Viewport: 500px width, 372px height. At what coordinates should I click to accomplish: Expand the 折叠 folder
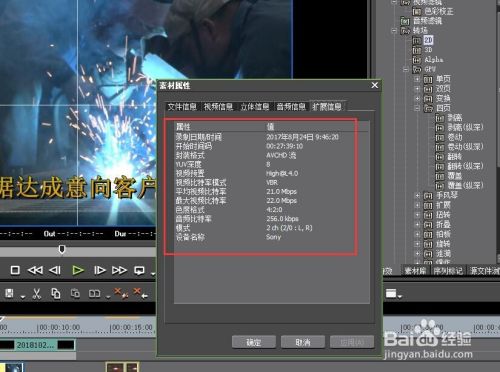[417, 224]
